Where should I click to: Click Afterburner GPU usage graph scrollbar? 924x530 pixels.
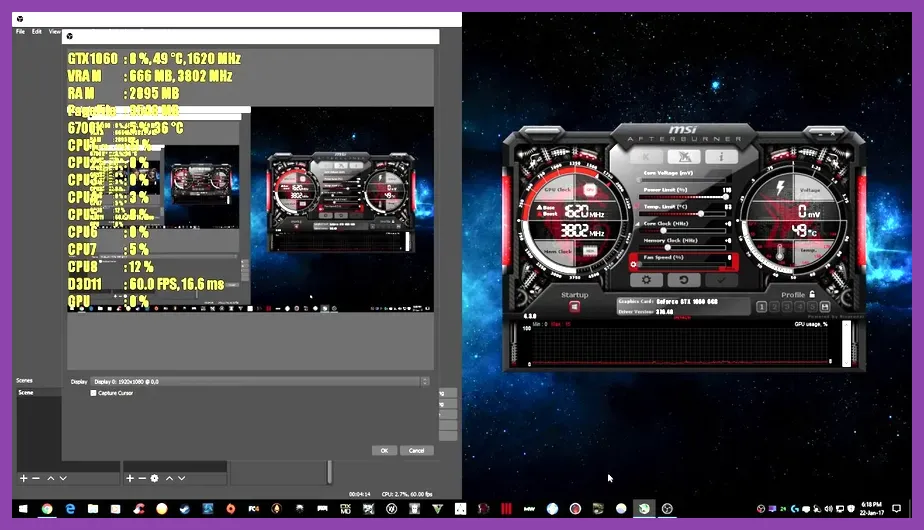pos(847,344)
